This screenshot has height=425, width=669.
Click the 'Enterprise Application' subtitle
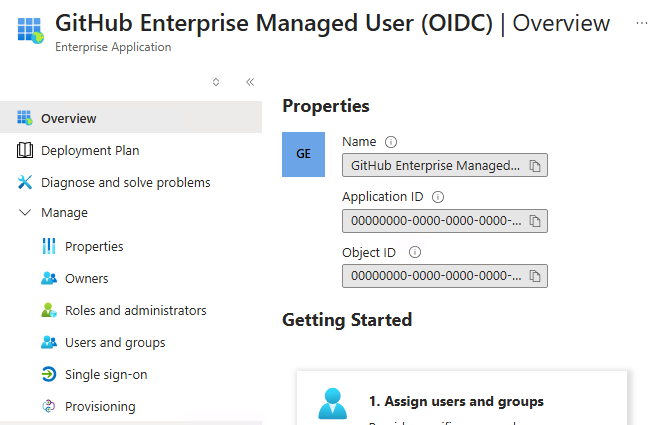(x=113, y=47)
